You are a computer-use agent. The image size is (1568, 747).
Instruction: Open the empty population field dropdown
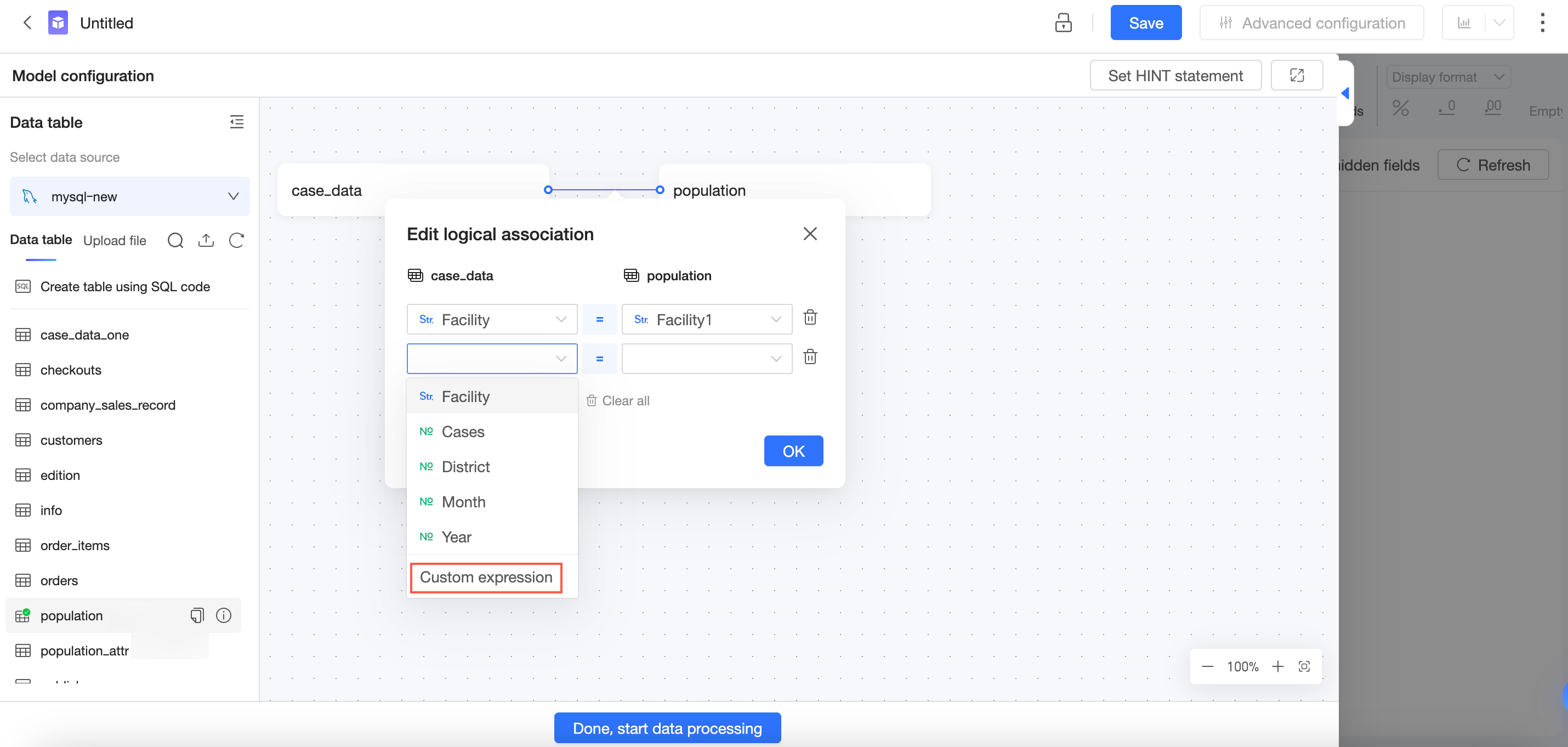pyautogui.click(x=707, y=359)
